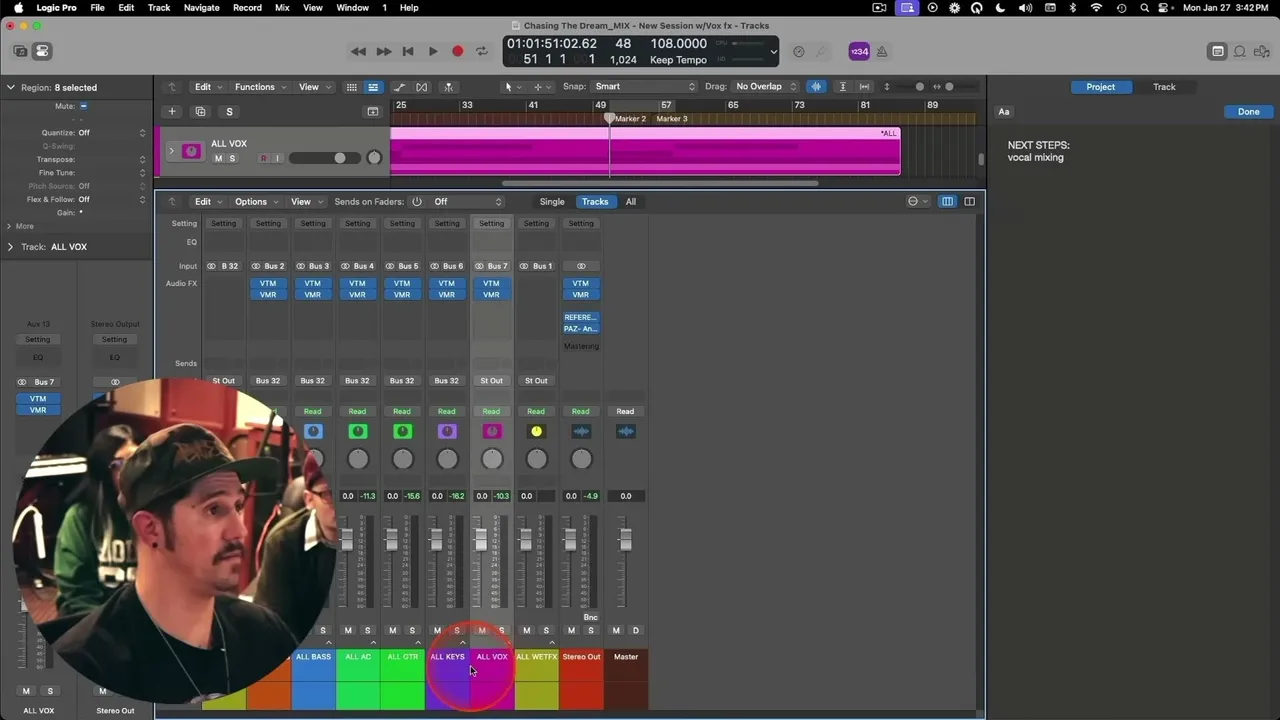Go to project beginning button
Image resolution: width=1280 pixels, height=720 pixels.
click(x=408, y=51)
